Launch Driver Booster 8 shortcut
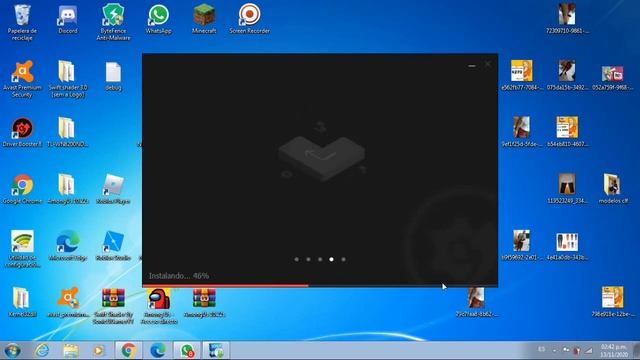This screenshot has height=360, width=640. tap(22, 132)
